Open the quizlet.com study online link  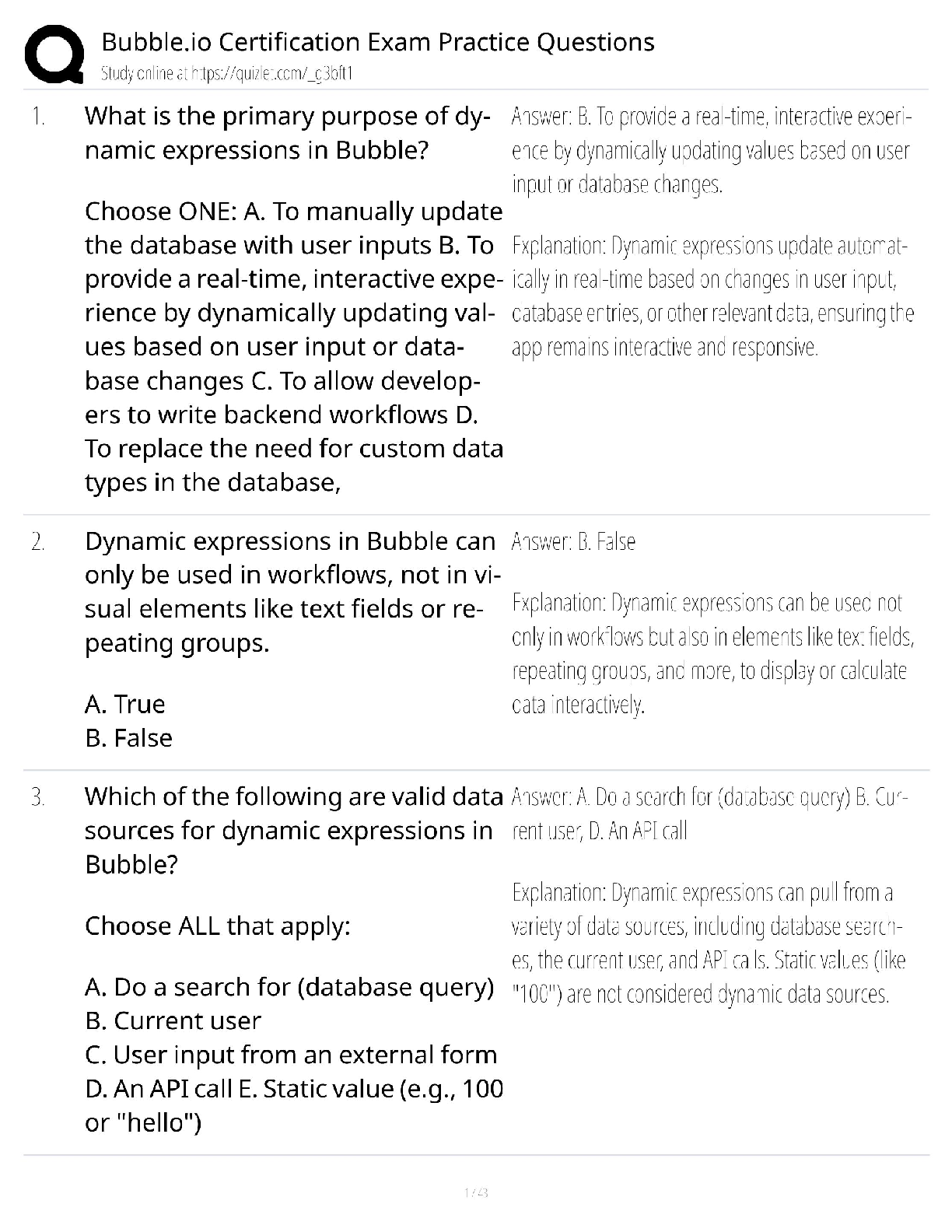[228, 74]
